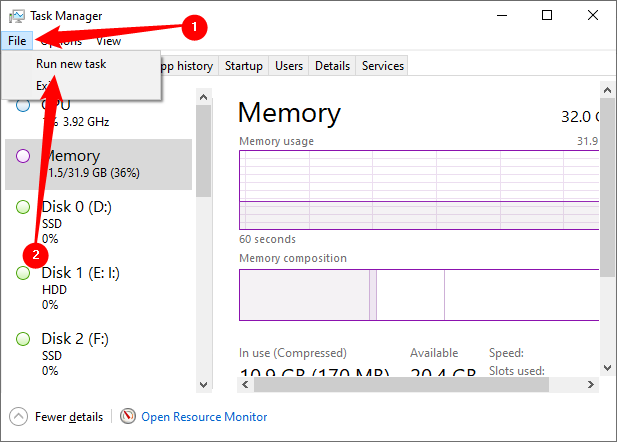Screen dimensions: 617x442
Task: Click the Fewer details chevron icon
Action: (18, 416)
